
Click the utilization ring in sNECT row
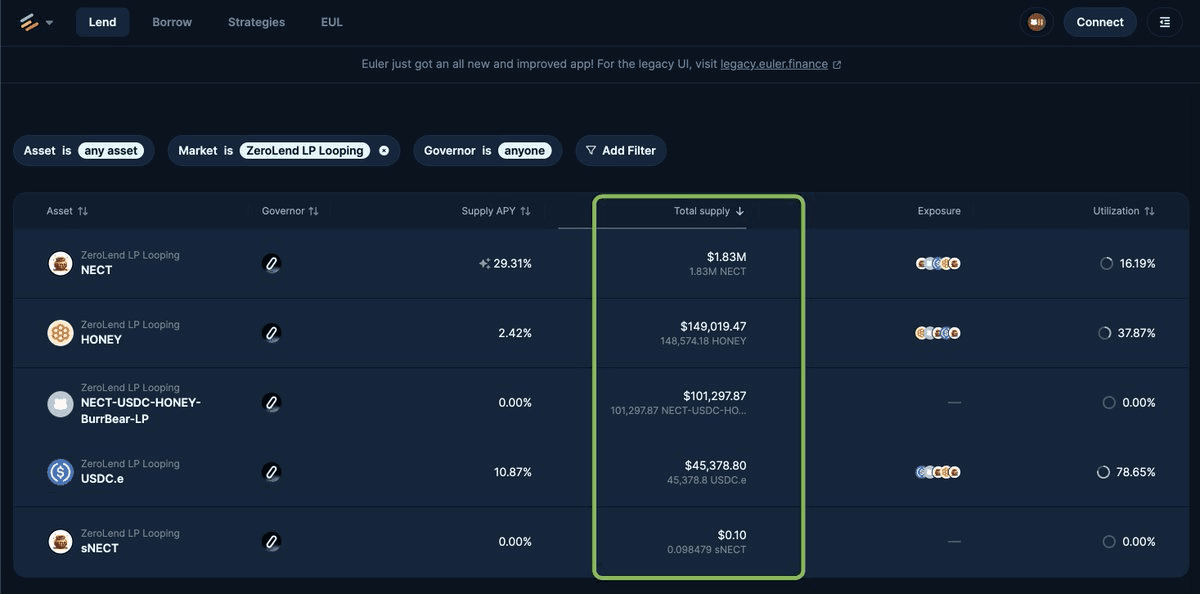click(x=1109, y=541)
